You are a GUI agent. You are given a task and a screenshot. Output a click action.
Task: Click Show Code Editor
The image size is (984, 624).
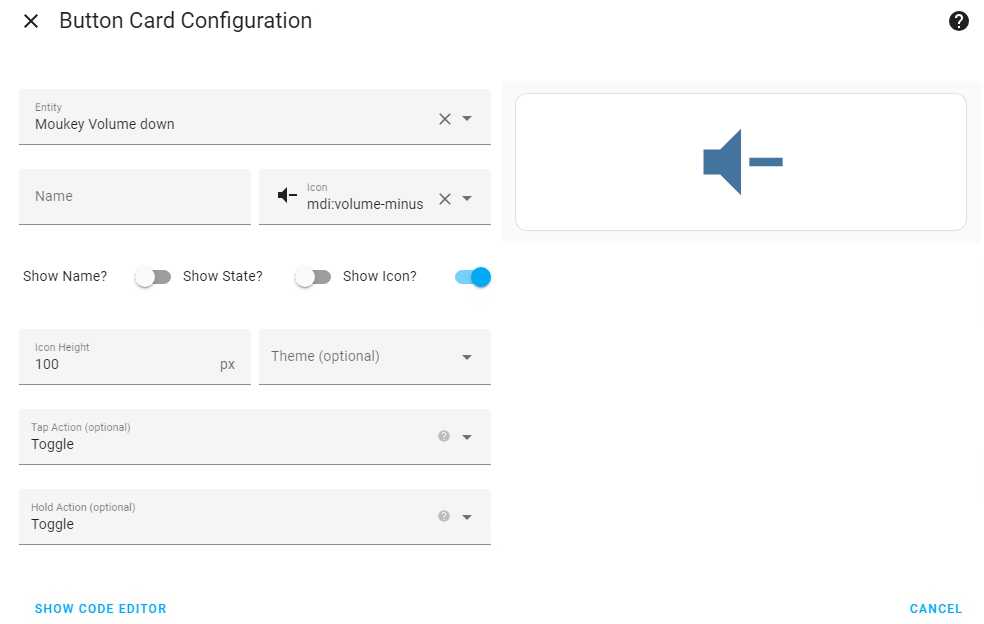[x=100, y=608]
